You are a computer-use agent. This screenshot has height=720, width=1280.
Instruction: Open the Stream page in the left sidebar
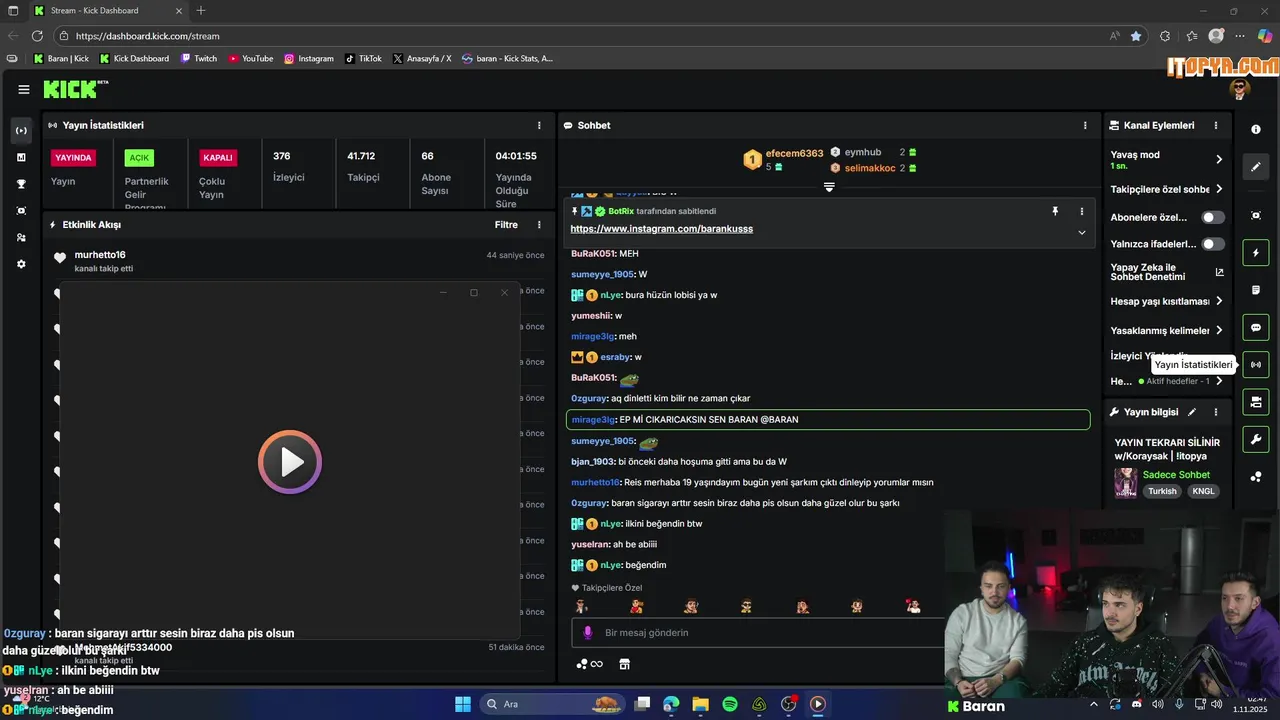21,130
